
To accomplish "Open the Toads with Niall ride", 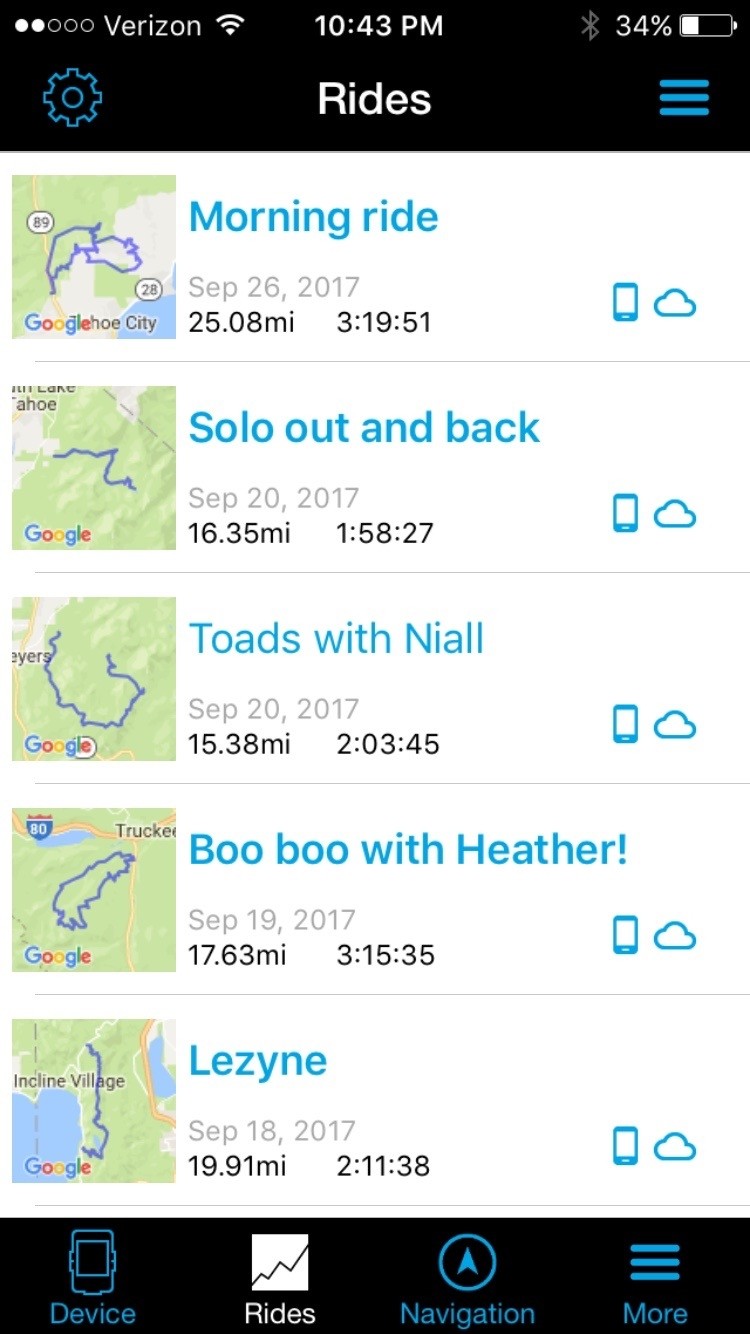I will (336, 639).
